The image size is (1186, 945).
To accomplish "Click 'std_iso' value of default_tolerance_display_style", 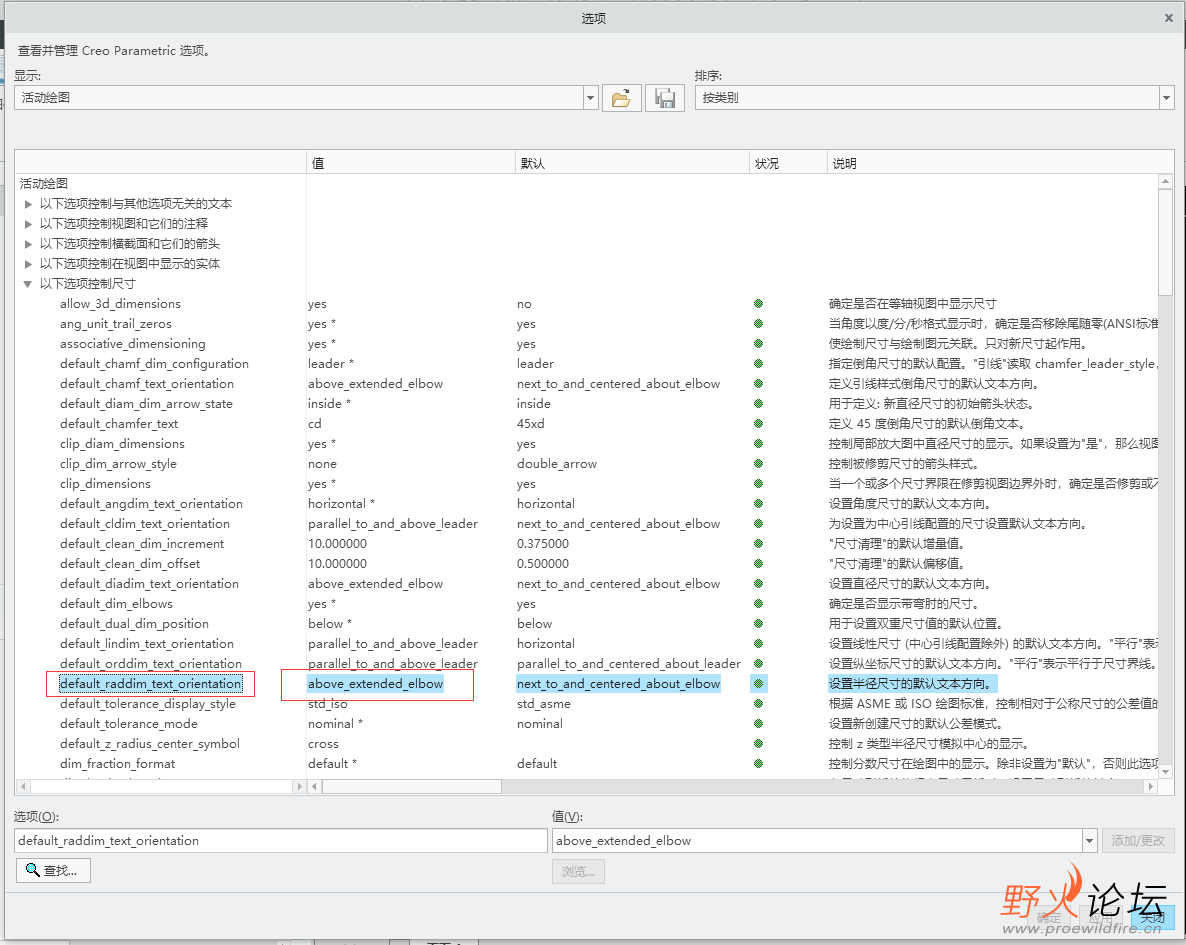I will pos(328,704).
